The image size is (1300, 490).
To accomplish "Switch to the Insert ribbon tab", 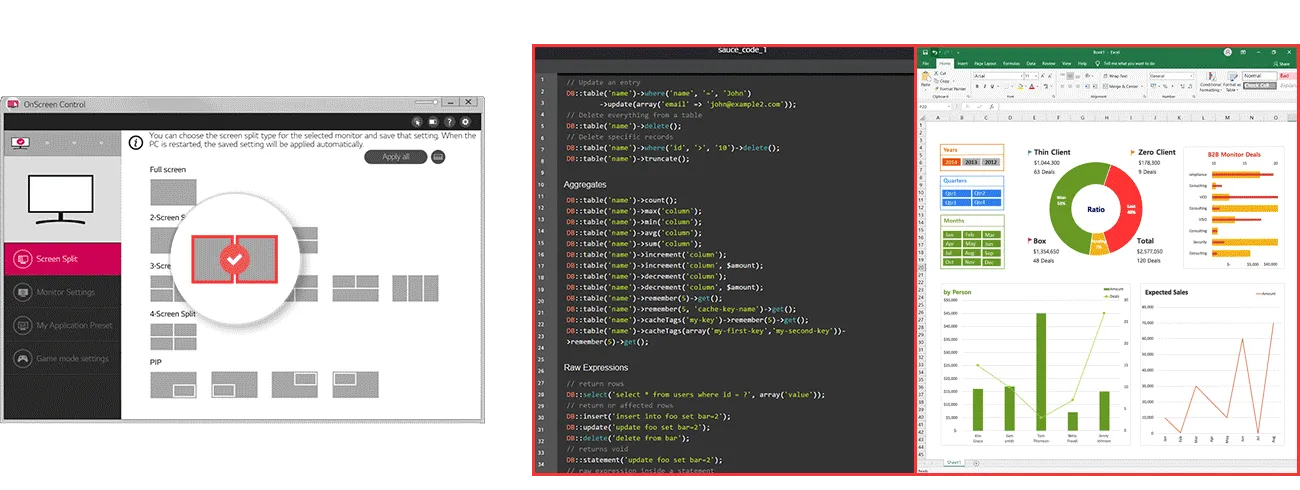I will pyautogui.click(x=962, y=63).
